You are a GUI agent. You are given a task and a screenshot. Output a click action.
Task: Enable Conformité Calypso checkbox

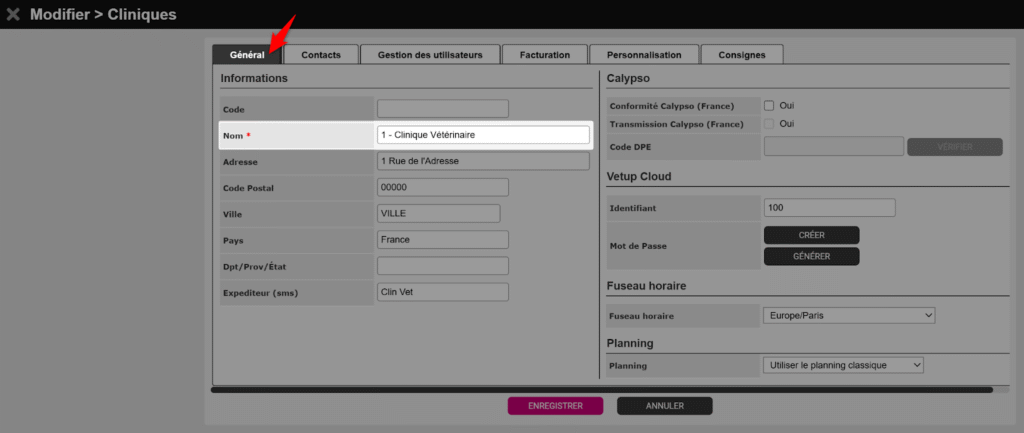770,105
